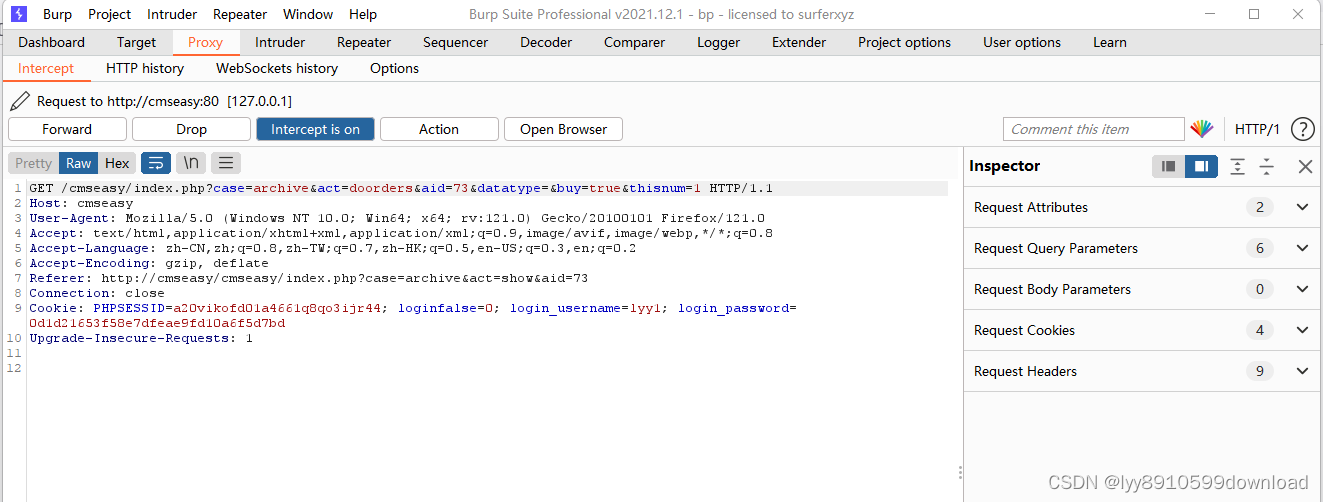This screenshot has height=502, width=1323.
Task: Open the Action dropdown button
Action: click(439, 129)
